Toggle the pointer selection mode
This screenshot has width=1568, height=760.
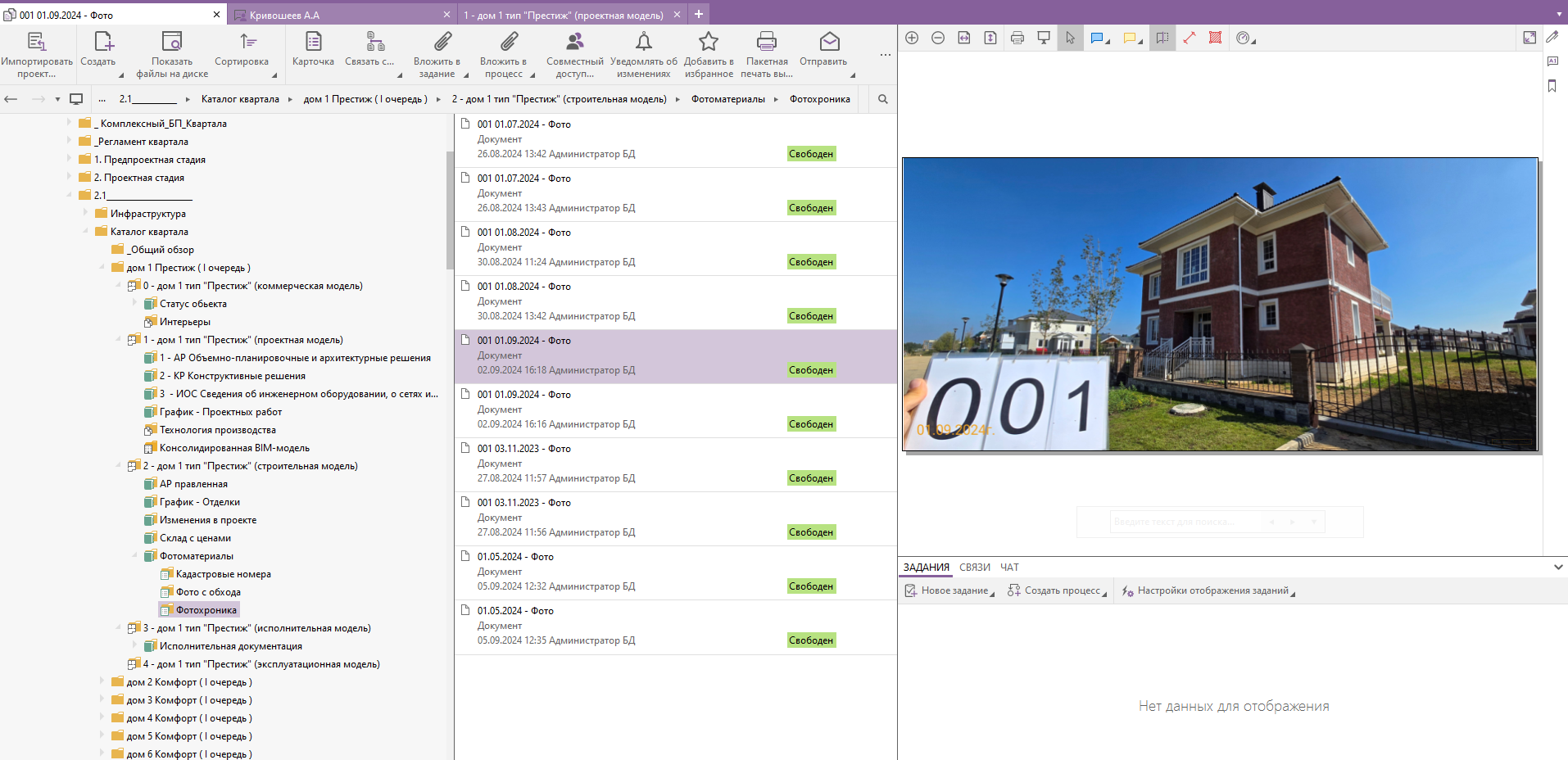[1070, 38]
